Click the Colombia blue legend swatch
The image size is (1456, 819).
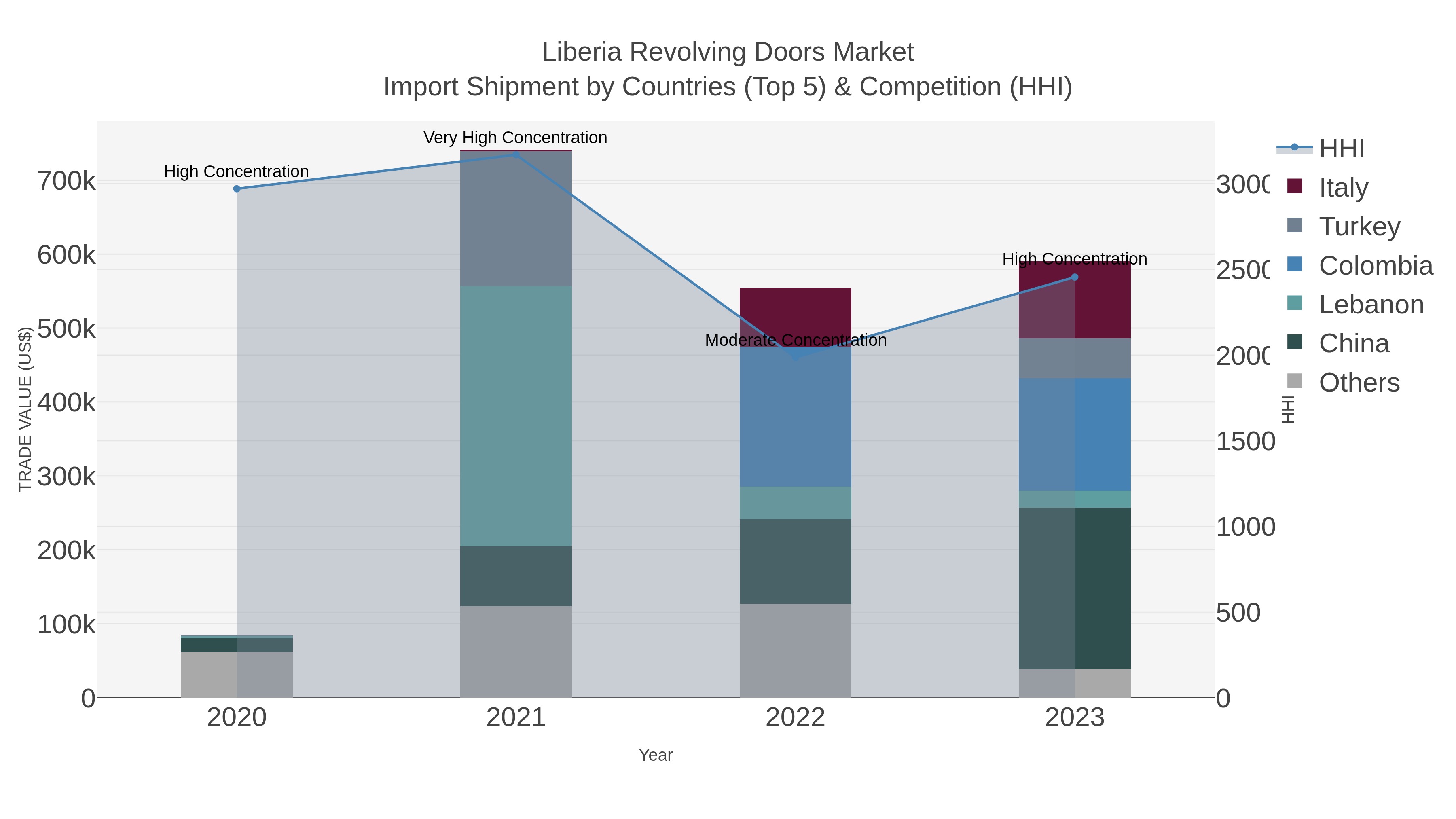click(x=1294, y=264)
